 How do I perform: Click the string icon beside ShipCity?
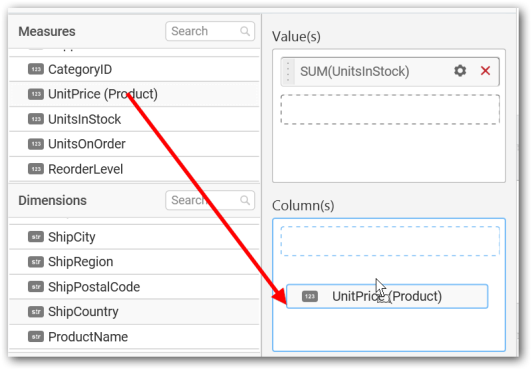[x=36, y=237]
